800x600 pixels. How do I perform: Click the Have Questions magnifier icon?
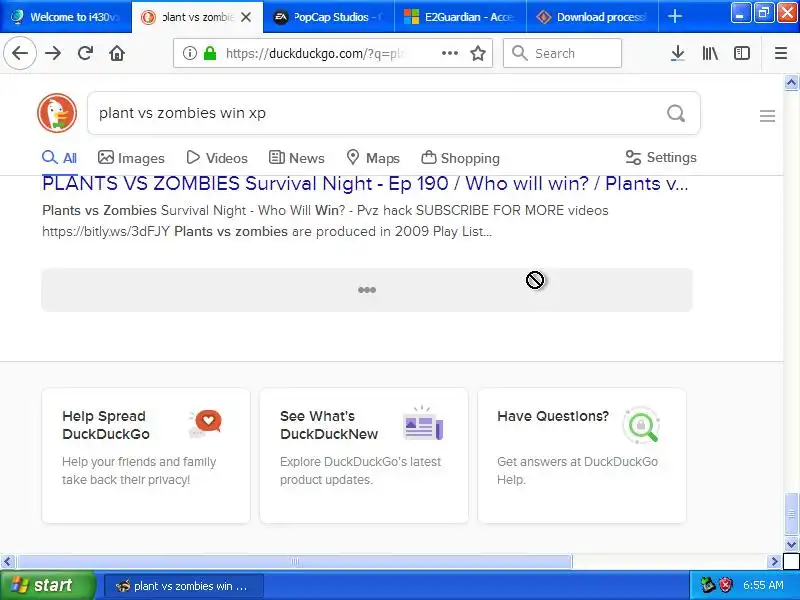(642, 424)
